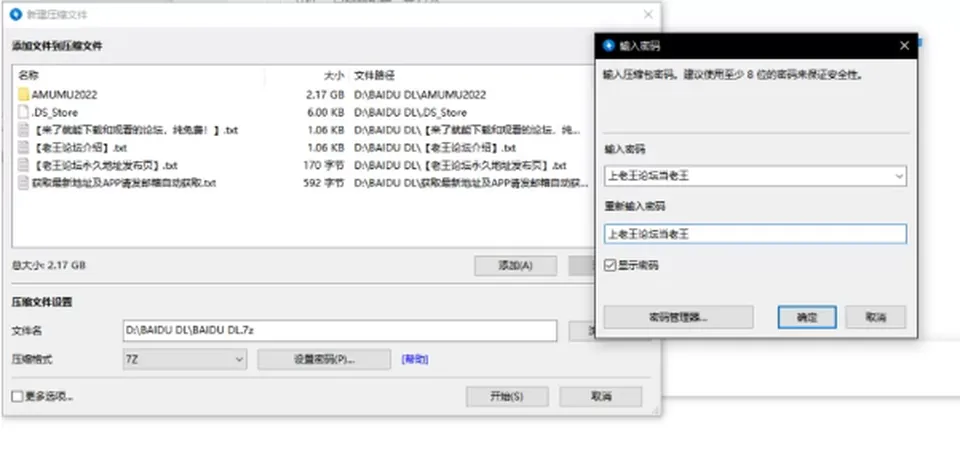This screenshot has height=452, width=960.
Task: Click the AMUMU2022 folder icon
Action: [x=23, y=94]
